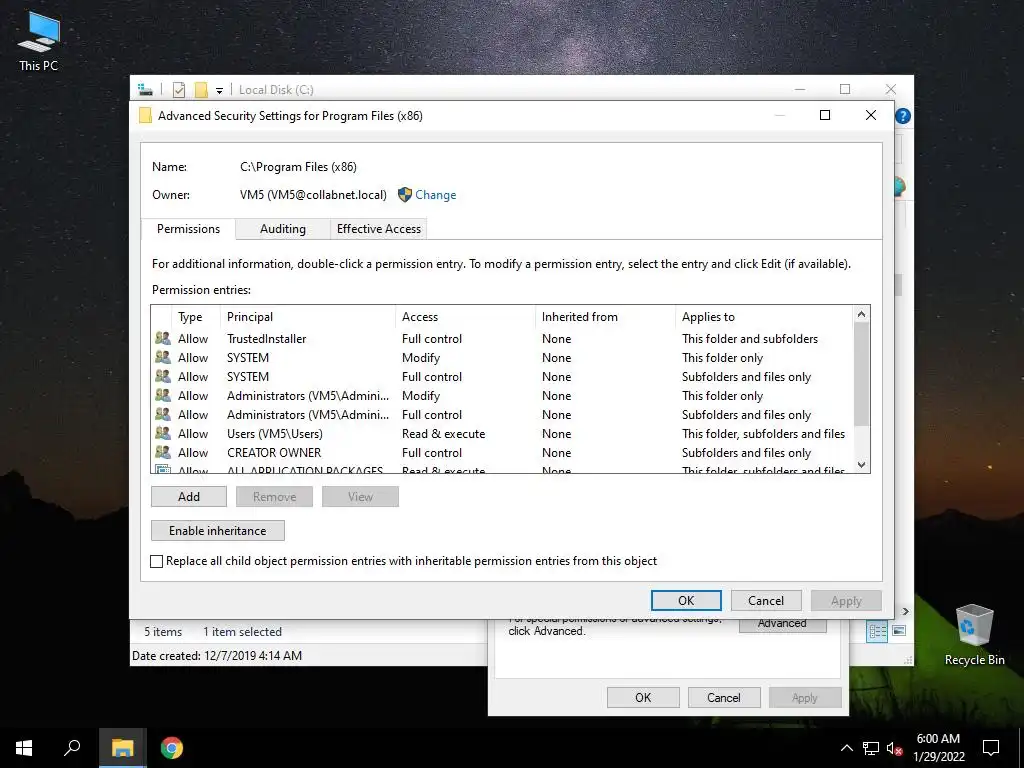This screenshot has width=1024, height=768.
Task: Confirm with OK in Advanced Security dialog
Action: [x=686, y=600]
